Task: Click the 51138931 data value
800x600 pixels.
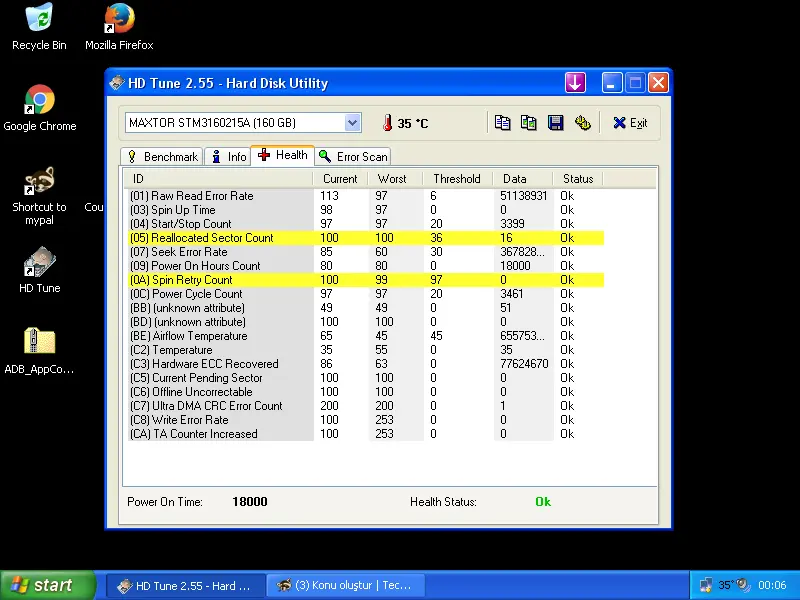Action: click(523, 196)
